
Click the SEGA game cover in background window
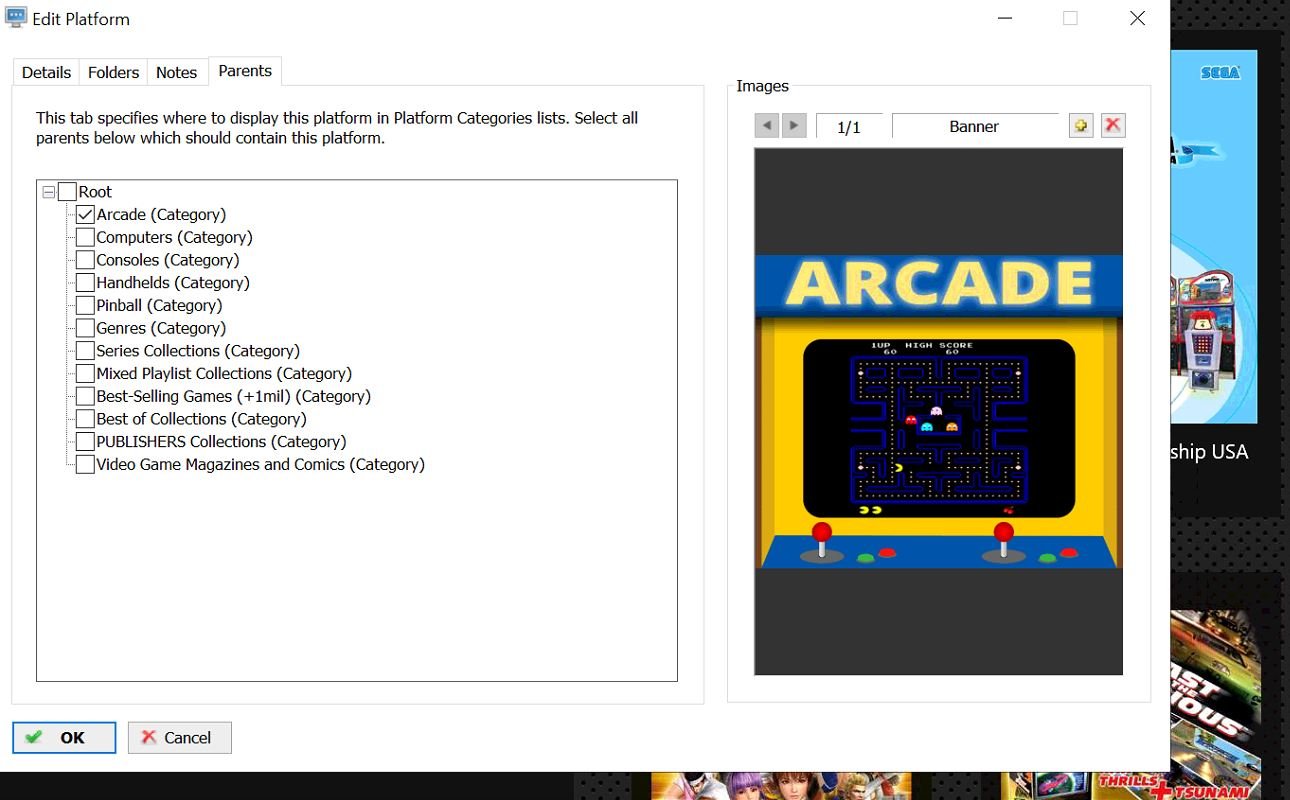coord(1214,237)
